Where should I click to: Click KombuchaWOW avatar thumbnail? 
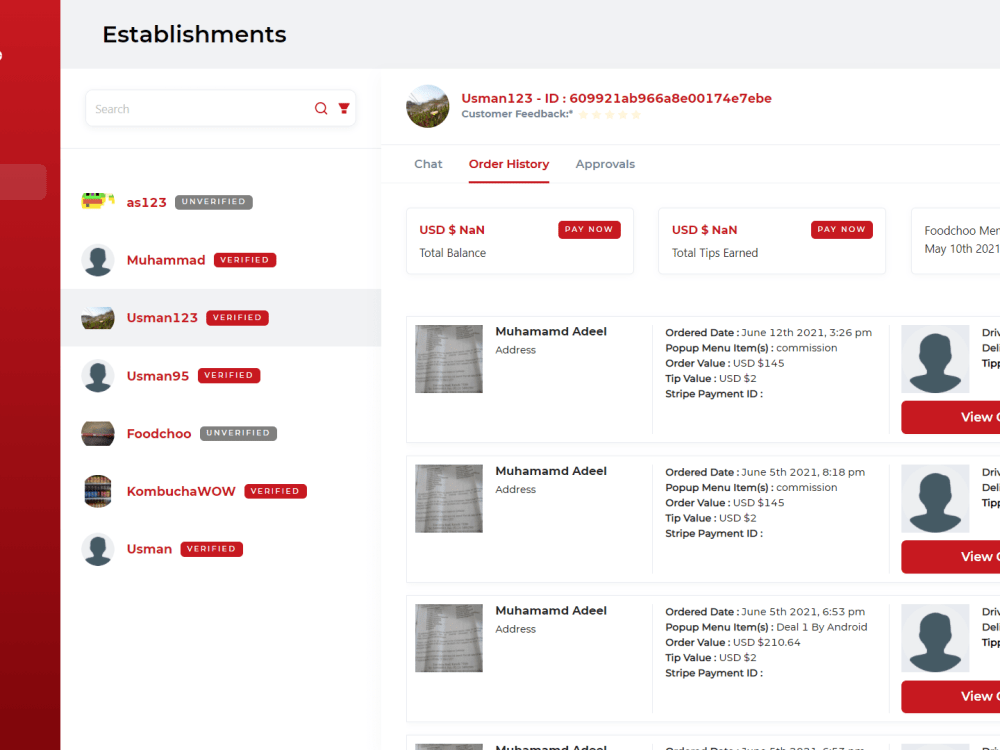pos(98,491)
